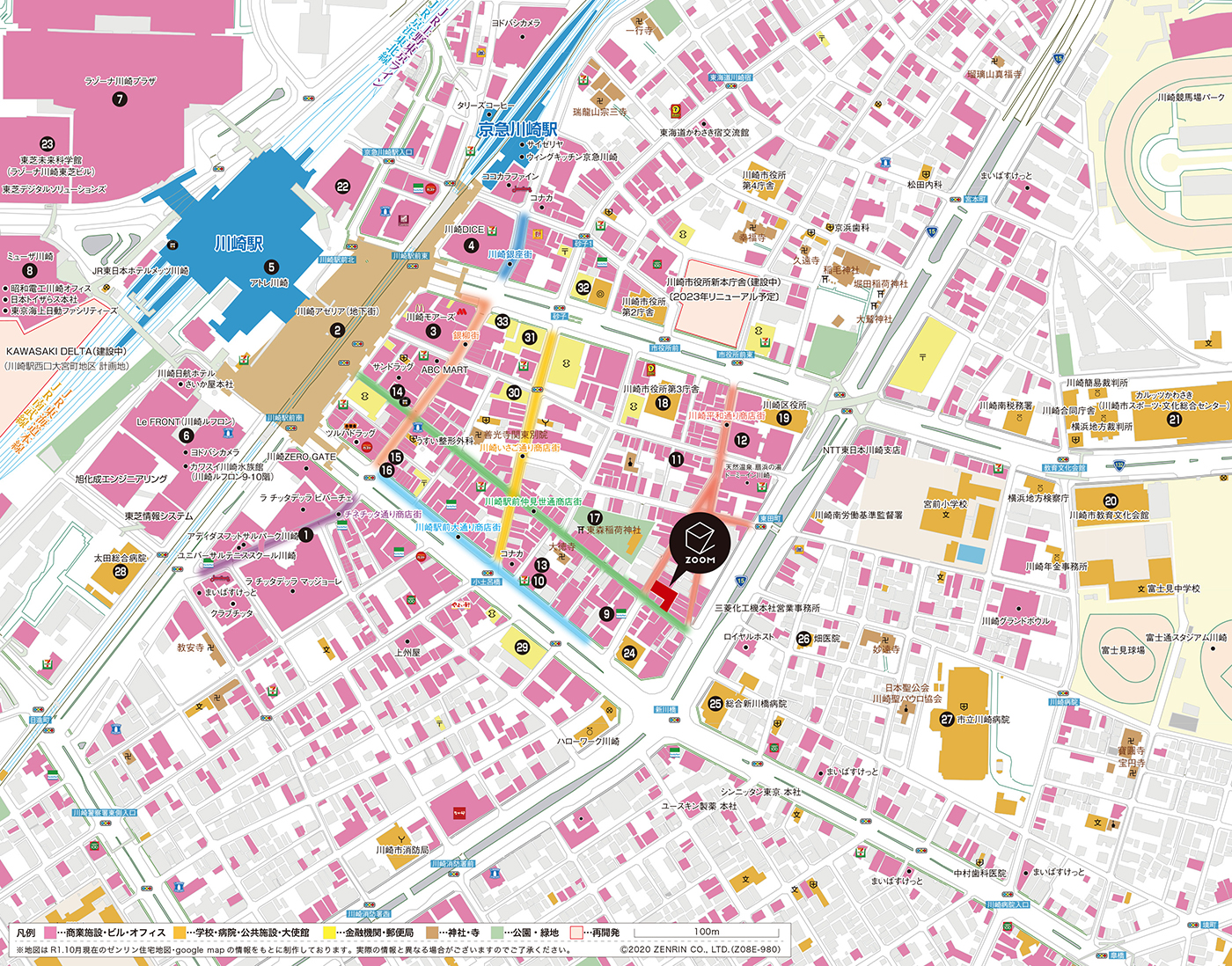The image size is (1232, 966).
Task: Click the brown 神社・寺 legend swatch
Action: tap(431, 933)
